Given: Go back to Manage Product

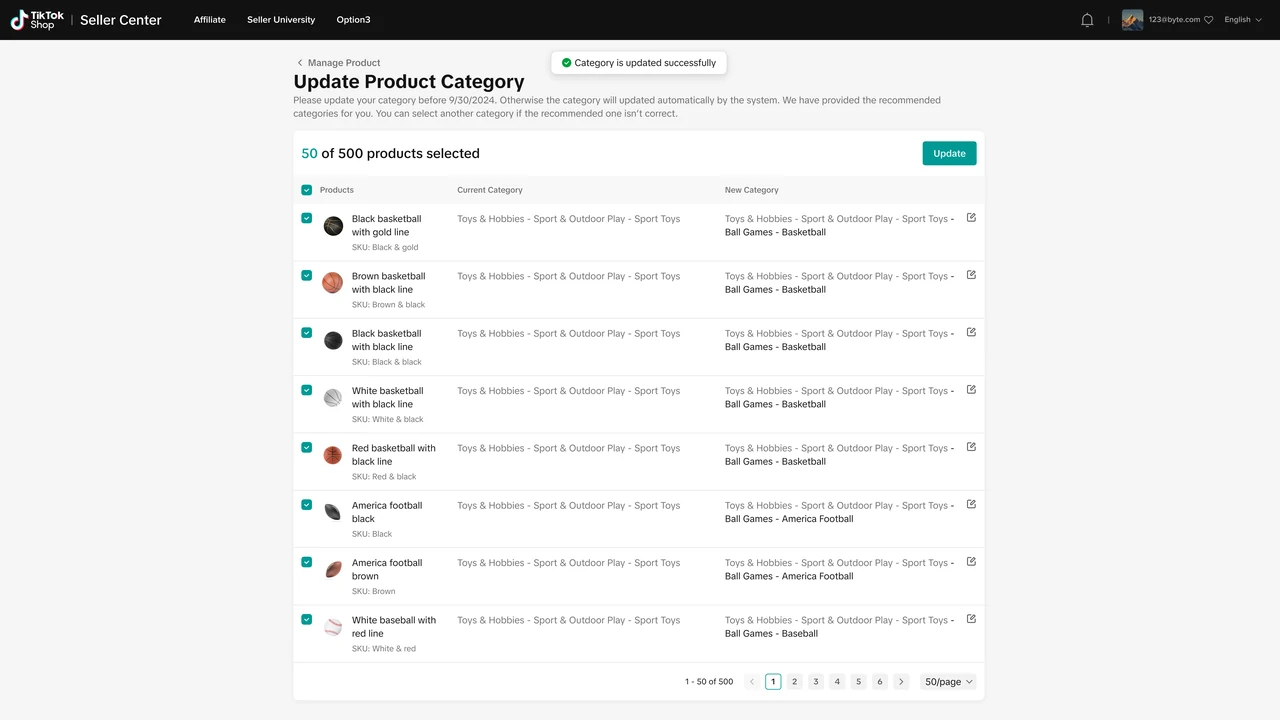Looking at the screenshot, I should 338,62.
